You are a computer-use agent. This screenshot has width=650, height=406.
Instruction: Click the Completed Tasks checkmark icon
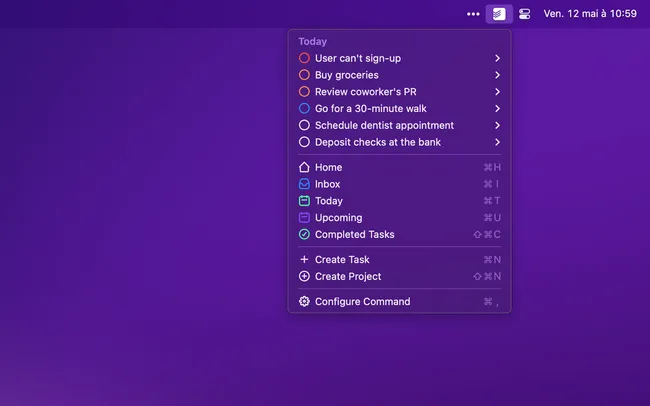click(x=304, y=235)
